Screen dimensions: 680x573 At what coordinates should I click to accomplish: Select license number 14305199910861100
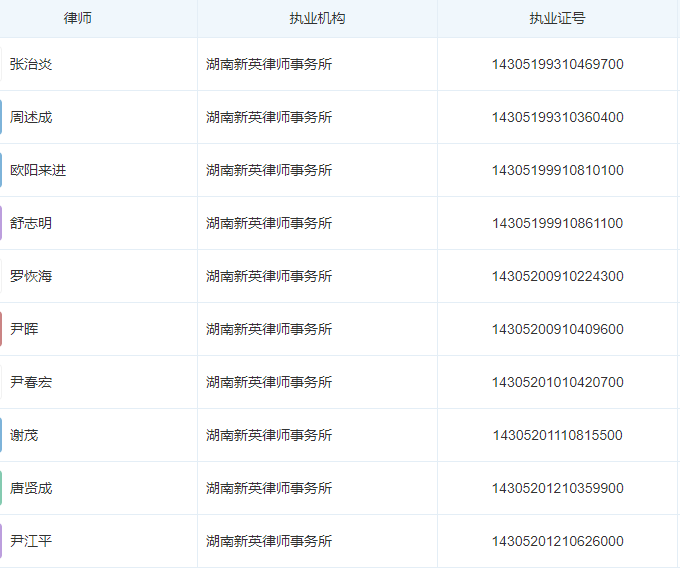tap(557, 223)
